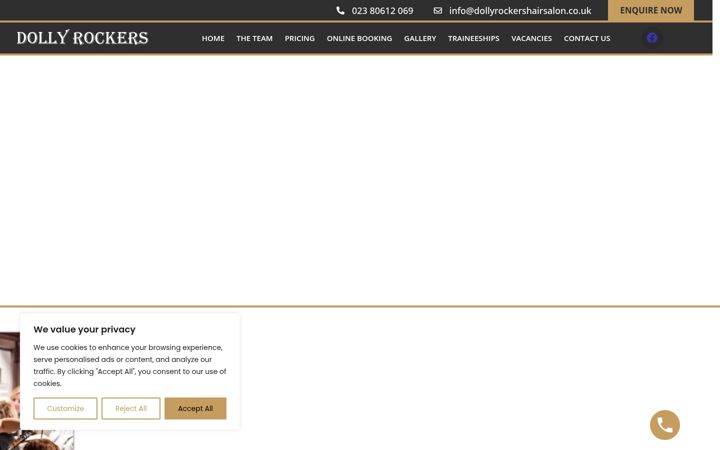Open the Pricing page

[299, 39]
